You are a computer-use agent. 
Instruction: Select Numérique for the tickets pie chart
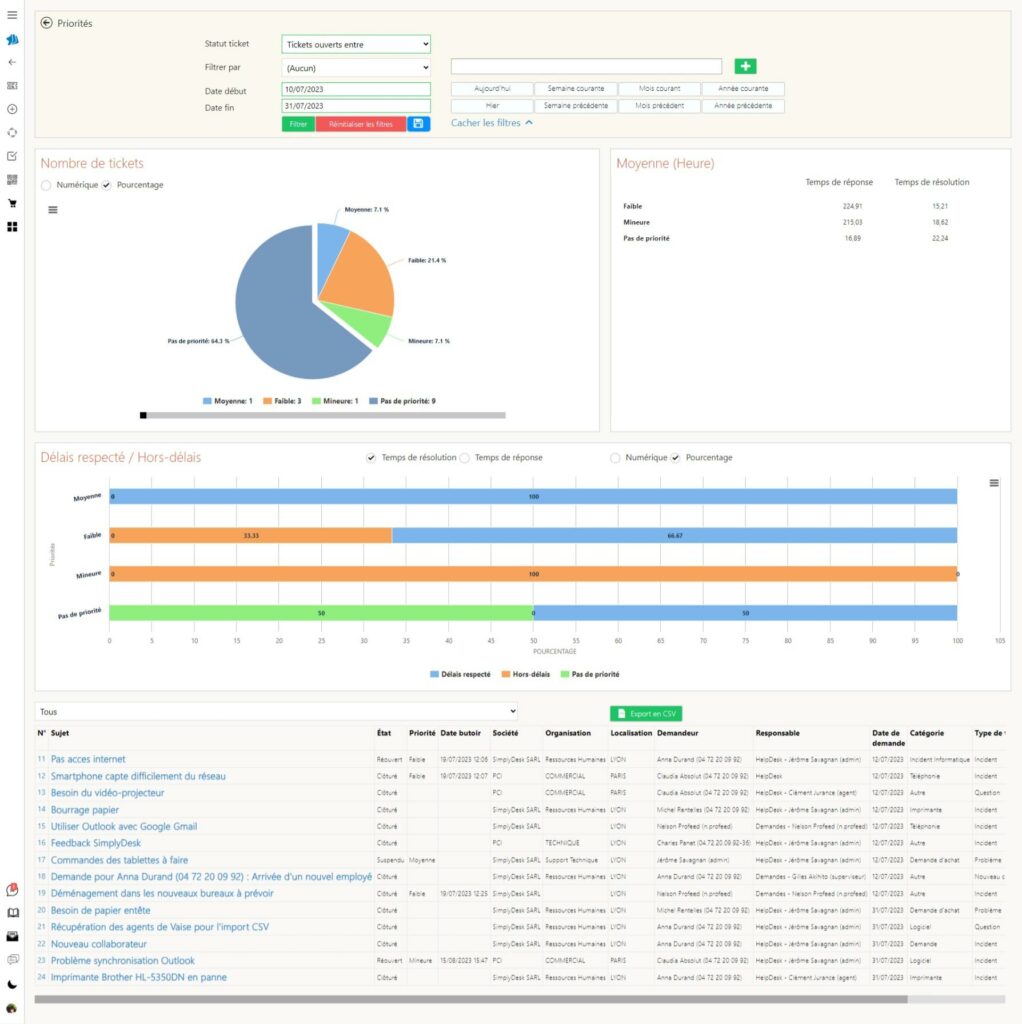click(x=45, y=185)
